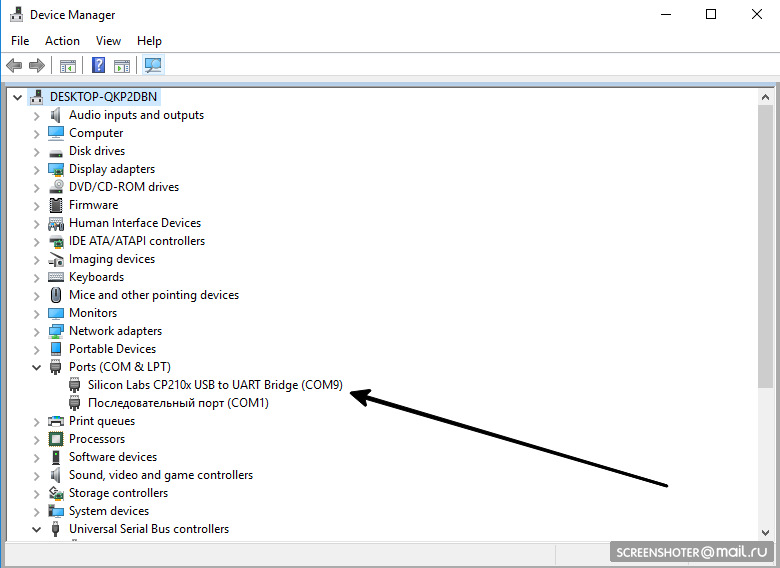Viewport: 780px width, 568px height.
Task: Select Последовательный порт (COM1) device
Action: point(178,403)
